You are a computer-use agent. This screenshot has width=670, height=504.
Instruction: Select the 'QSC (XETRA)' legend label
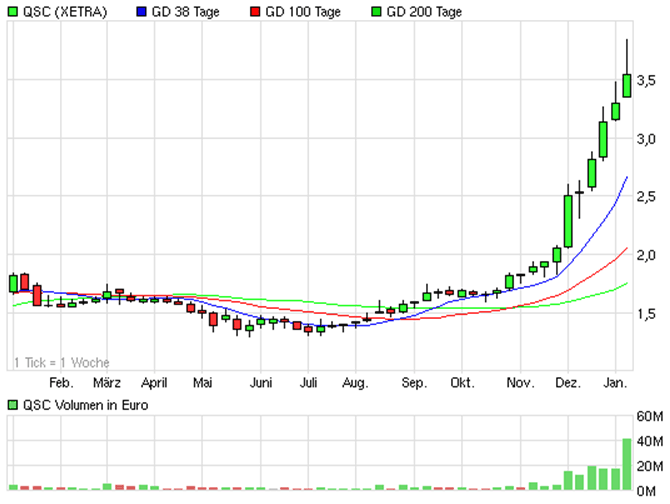(65, 12)
